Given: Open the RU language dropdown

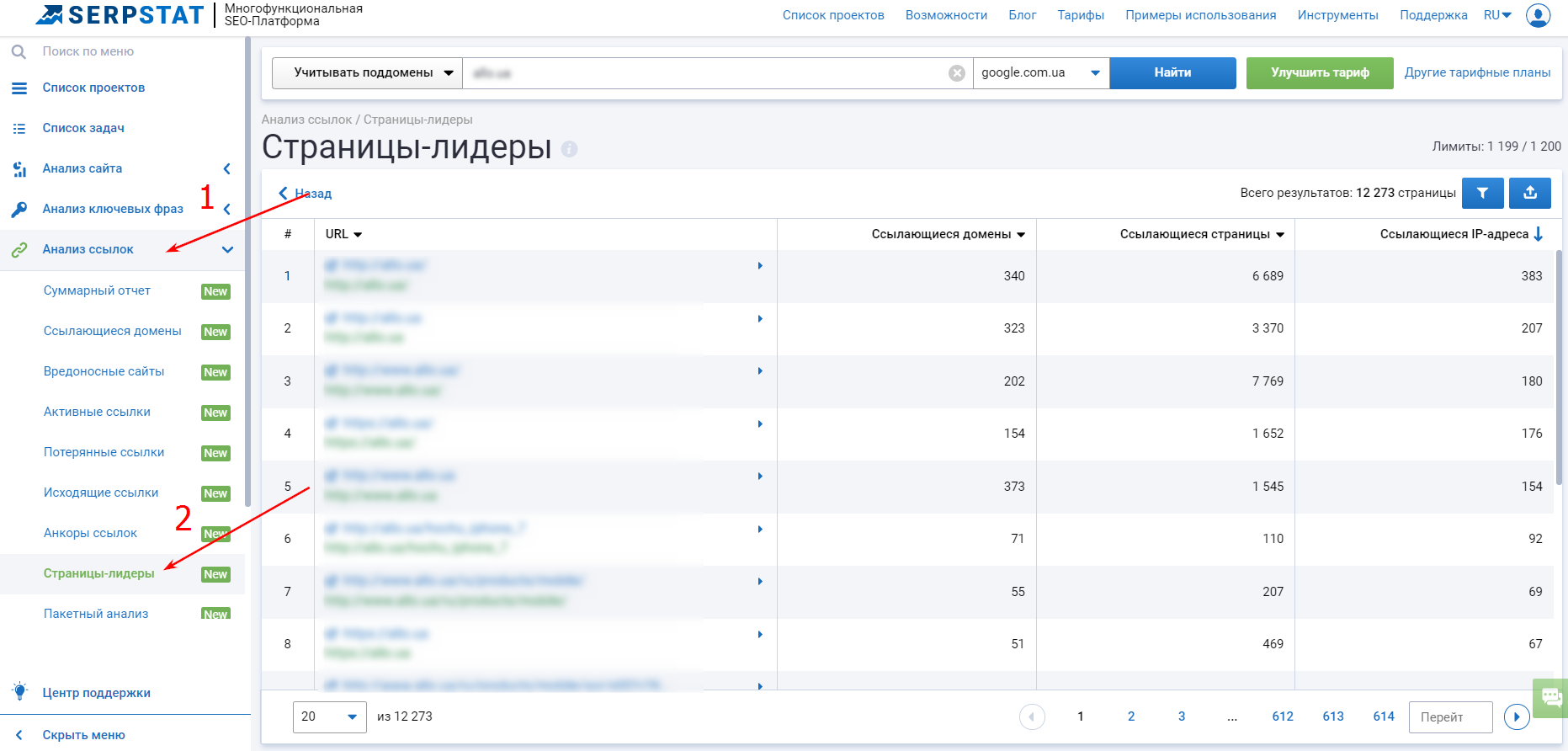Looking at the screenshot, I should [x=1498, y=15].
